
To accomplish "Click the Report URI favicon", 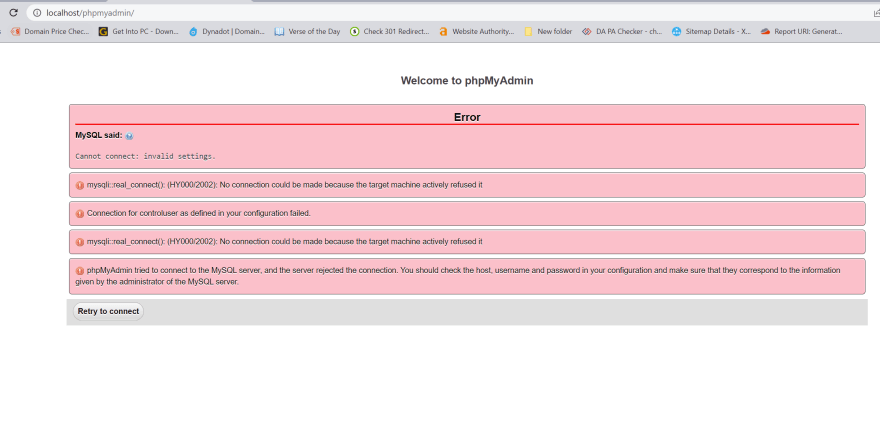I will coord(766,31).
